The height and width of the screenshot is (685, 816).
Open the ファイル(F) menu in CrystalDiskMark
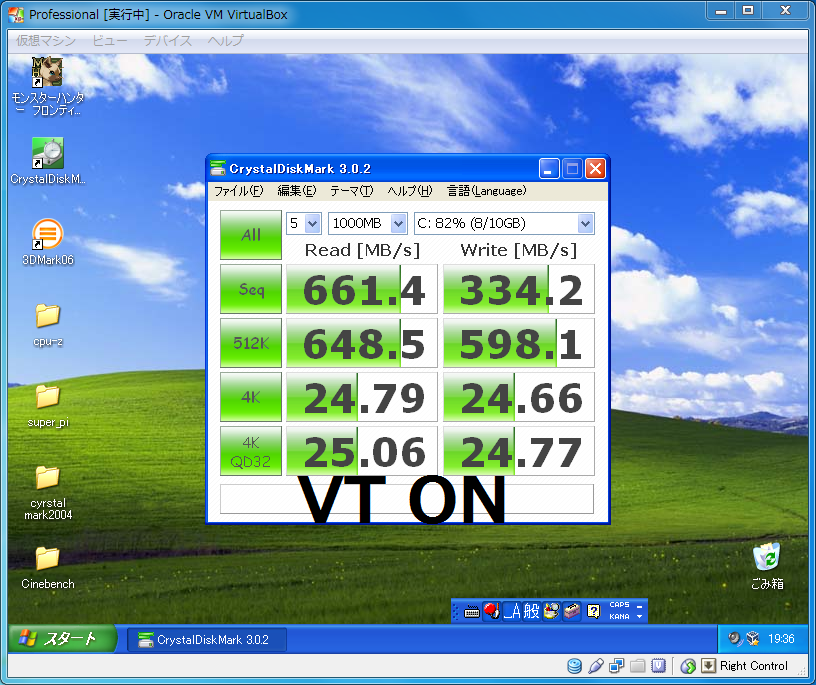(x=239, y=191)
